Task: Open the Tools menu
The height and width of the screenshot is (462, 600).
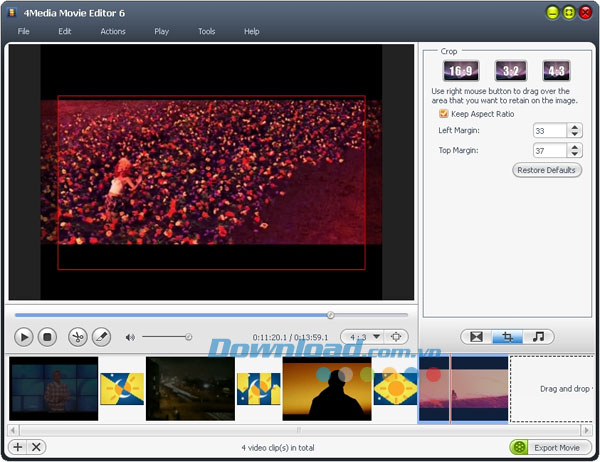Action: tap(206, 31)
